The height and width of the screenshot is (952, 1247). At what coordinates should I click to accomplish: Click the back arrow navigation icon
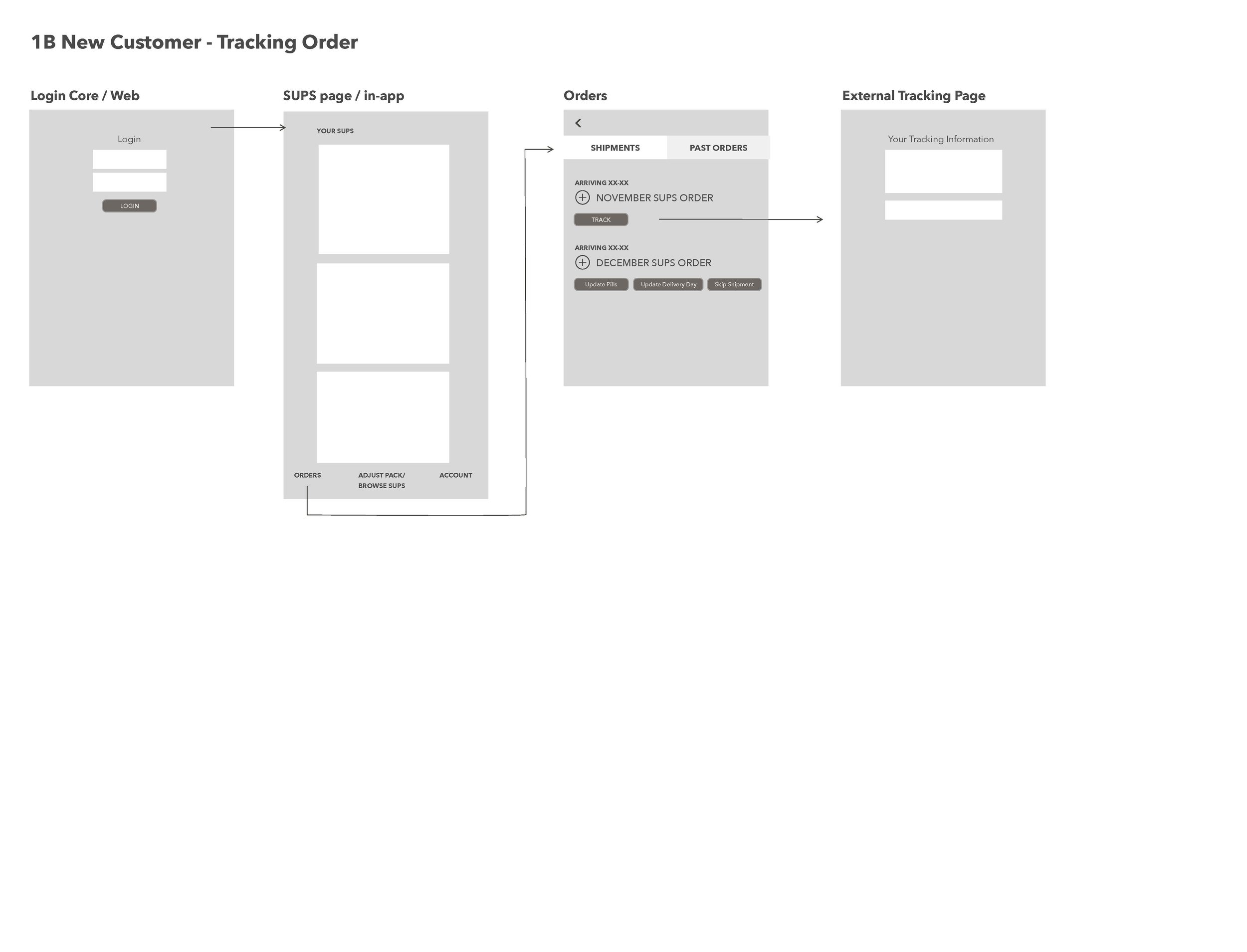578,122
